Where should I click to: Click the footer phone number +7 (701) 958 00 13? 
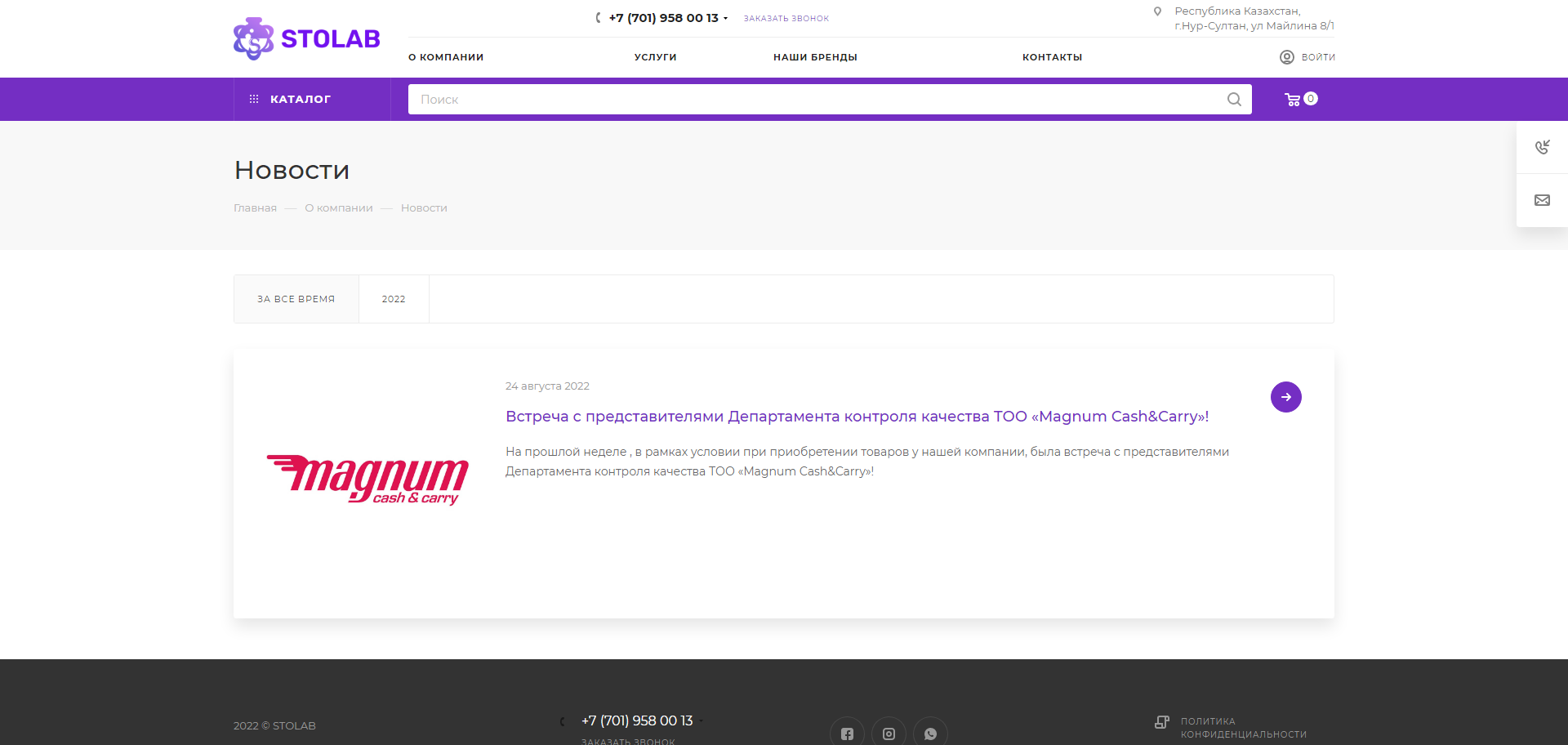tap(637, 720)
